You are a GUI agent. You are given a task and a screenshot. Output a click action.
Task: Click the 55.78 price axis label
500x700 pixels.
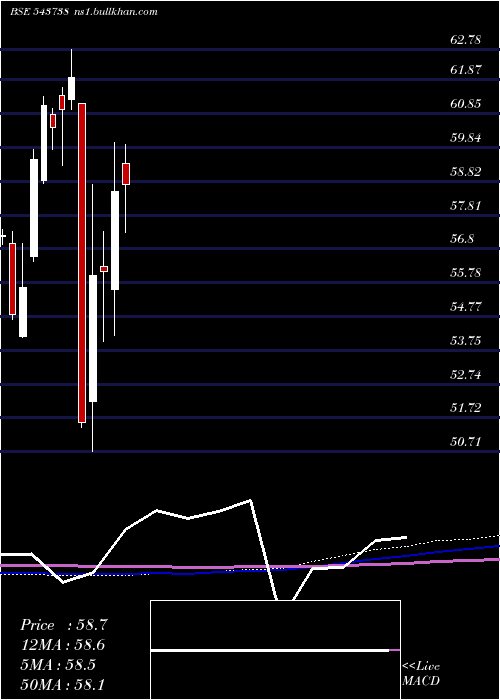click(466, 272)
